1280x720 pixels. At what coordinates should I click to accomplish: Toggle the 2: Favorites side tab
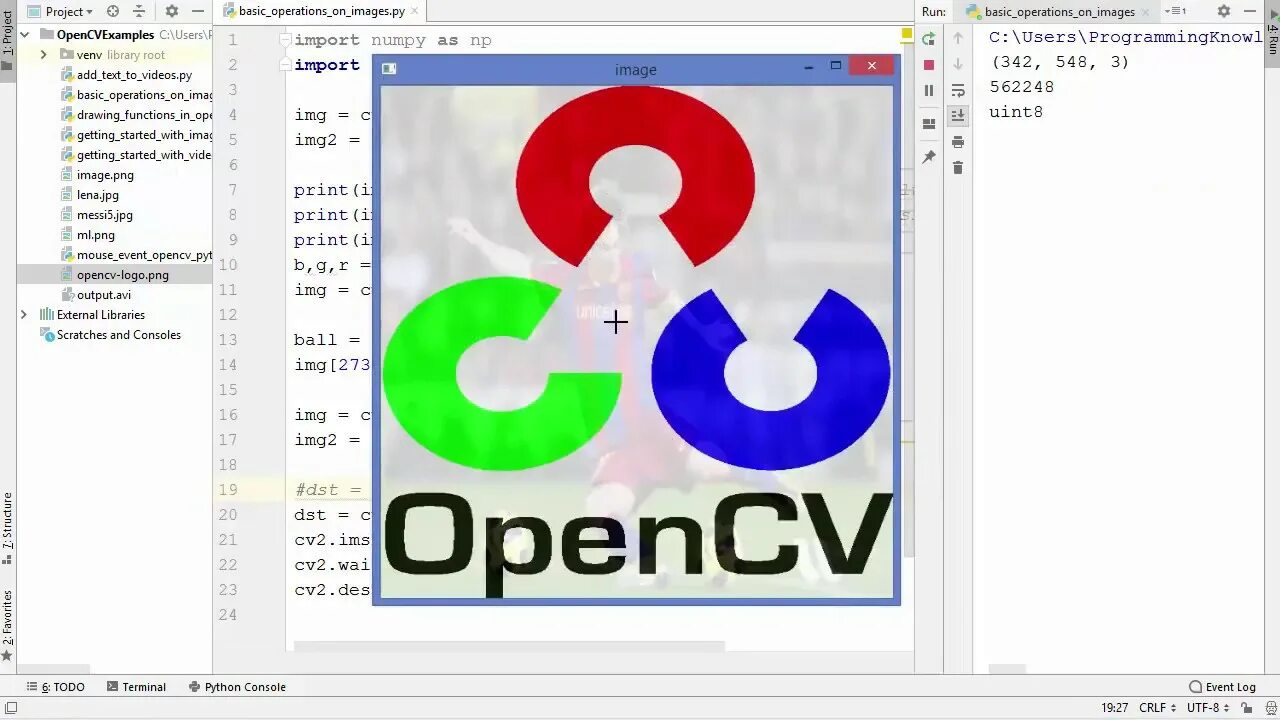(8, 626)
